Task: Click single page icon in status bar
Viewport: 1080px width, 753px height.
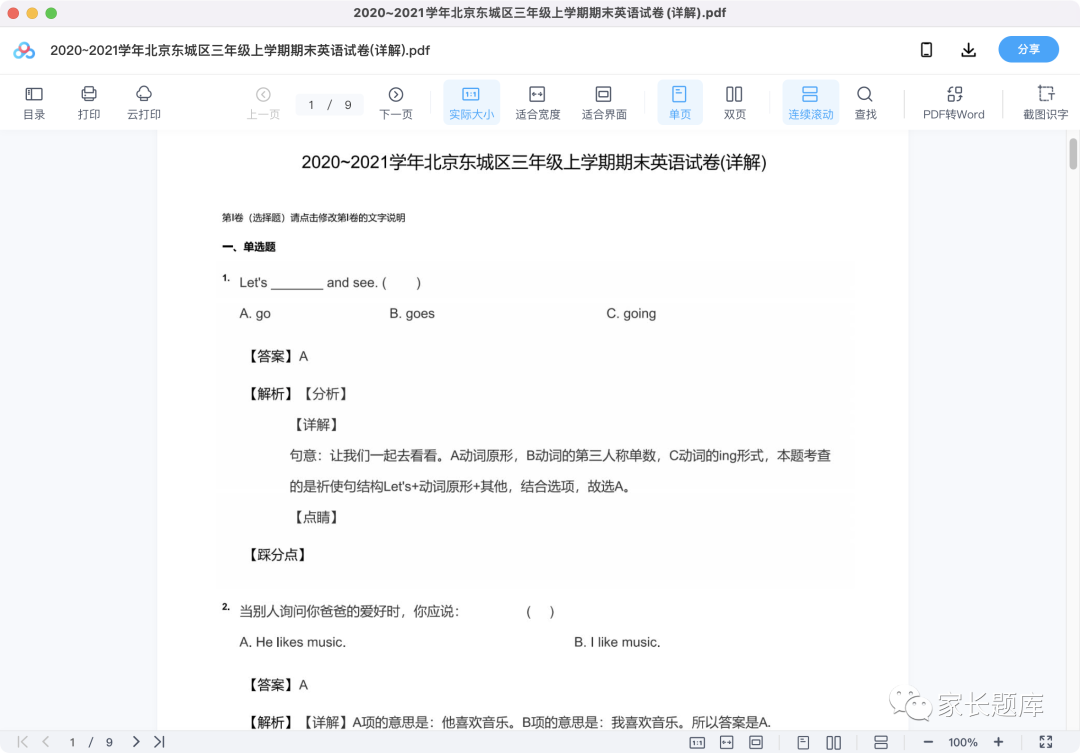Action: (x=803, y=743)
